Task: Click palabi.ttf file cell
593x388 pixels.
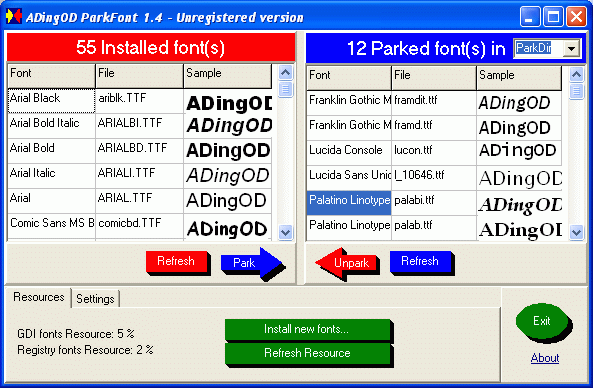Action: click(434, 202)
